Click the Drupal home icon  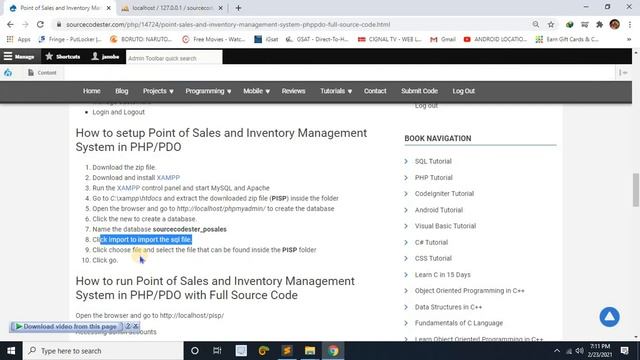(8, 73)
